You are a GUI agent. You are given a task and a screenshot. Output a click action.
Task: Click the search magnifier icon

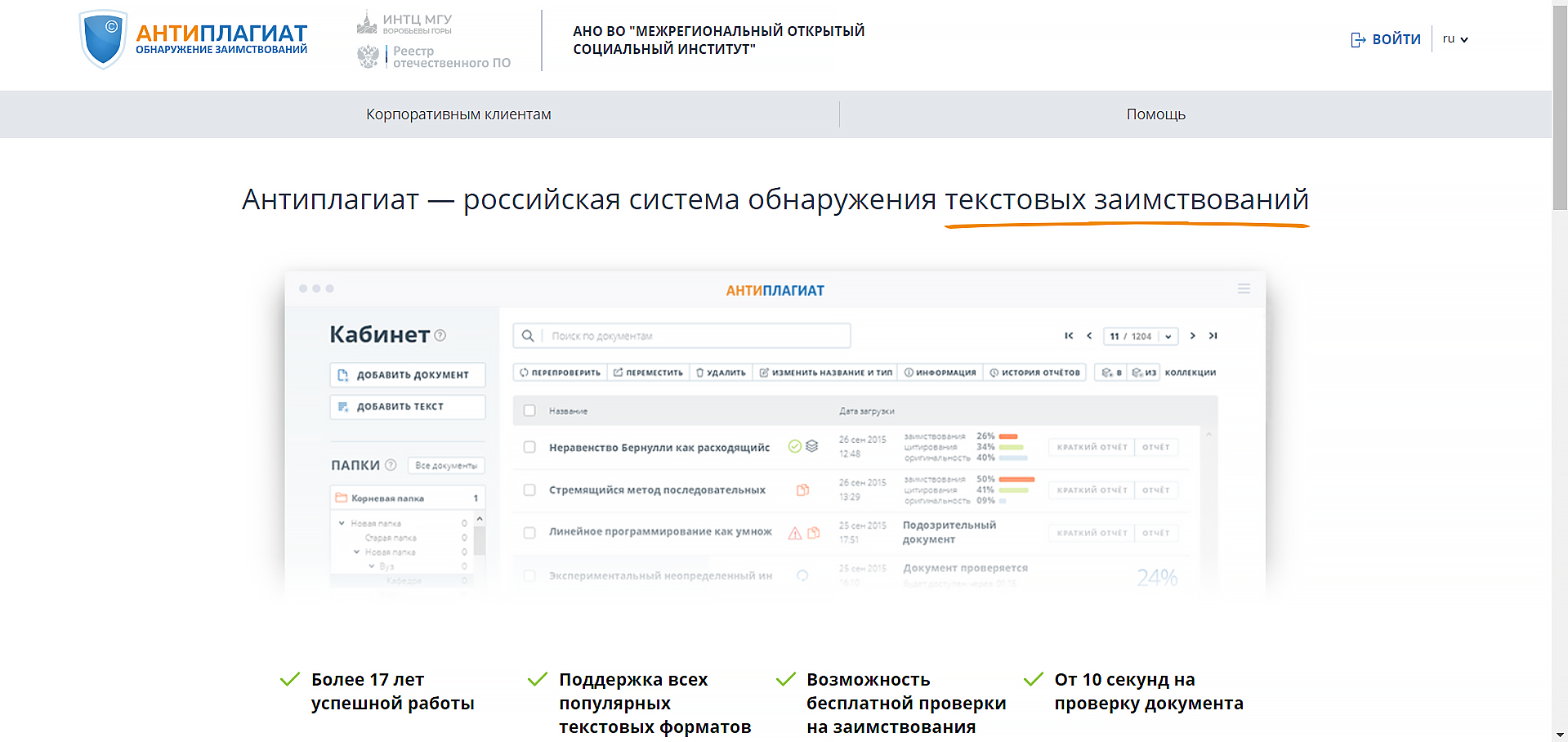(x=528, y=336)
